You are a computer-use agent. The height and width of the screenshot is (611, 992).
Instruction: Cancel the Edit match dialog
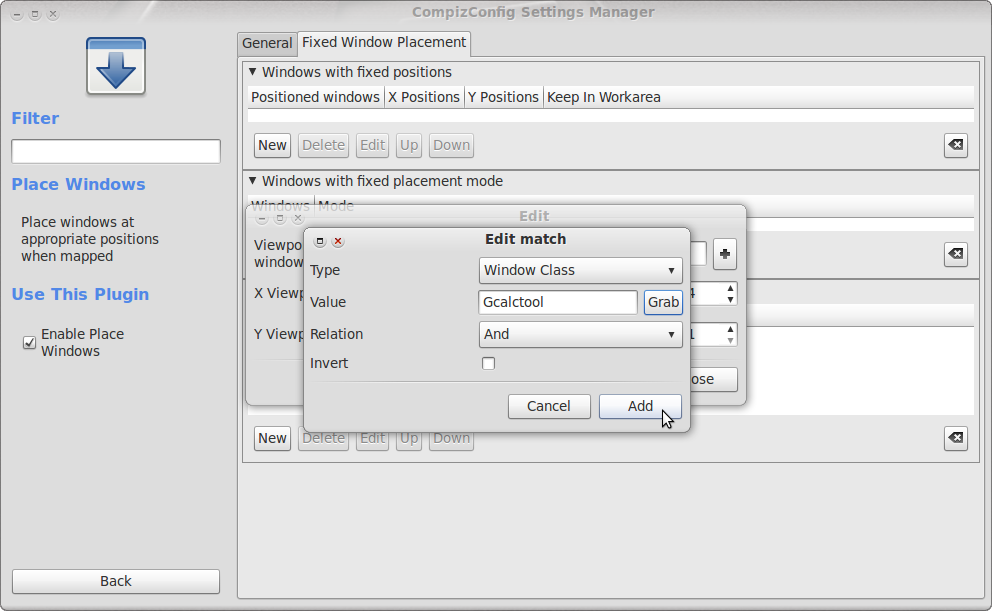click(x=549, y=406)
